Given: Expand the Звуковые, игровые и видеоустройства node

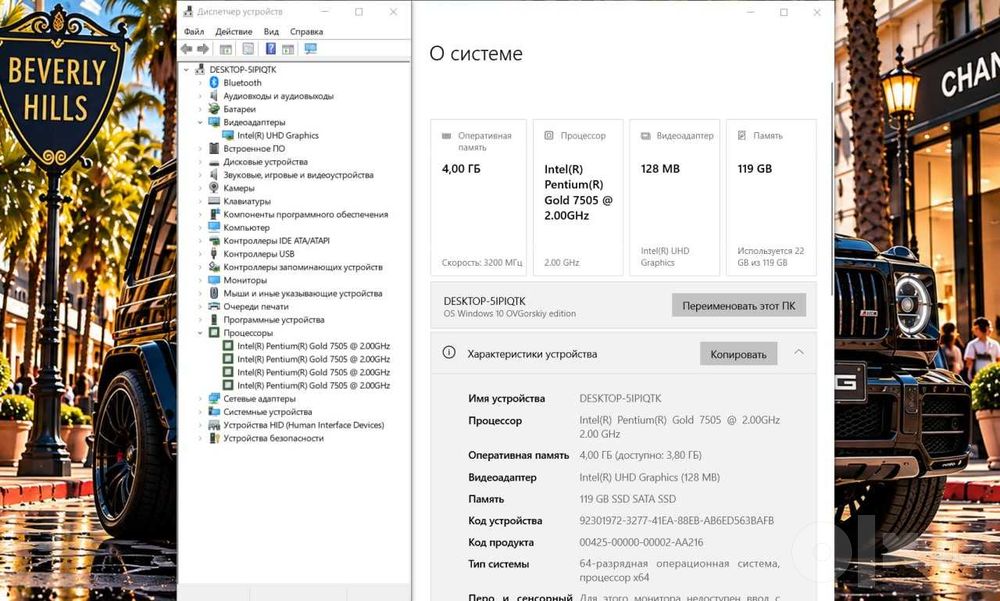Looking at the screenshot, I should click(x=200, y=175).
